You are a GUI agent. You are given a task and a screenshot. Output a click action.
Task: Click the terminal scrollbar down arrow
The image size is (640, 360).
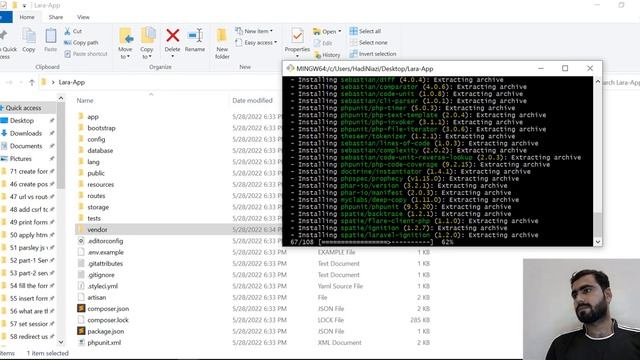(x=598, y=242)
